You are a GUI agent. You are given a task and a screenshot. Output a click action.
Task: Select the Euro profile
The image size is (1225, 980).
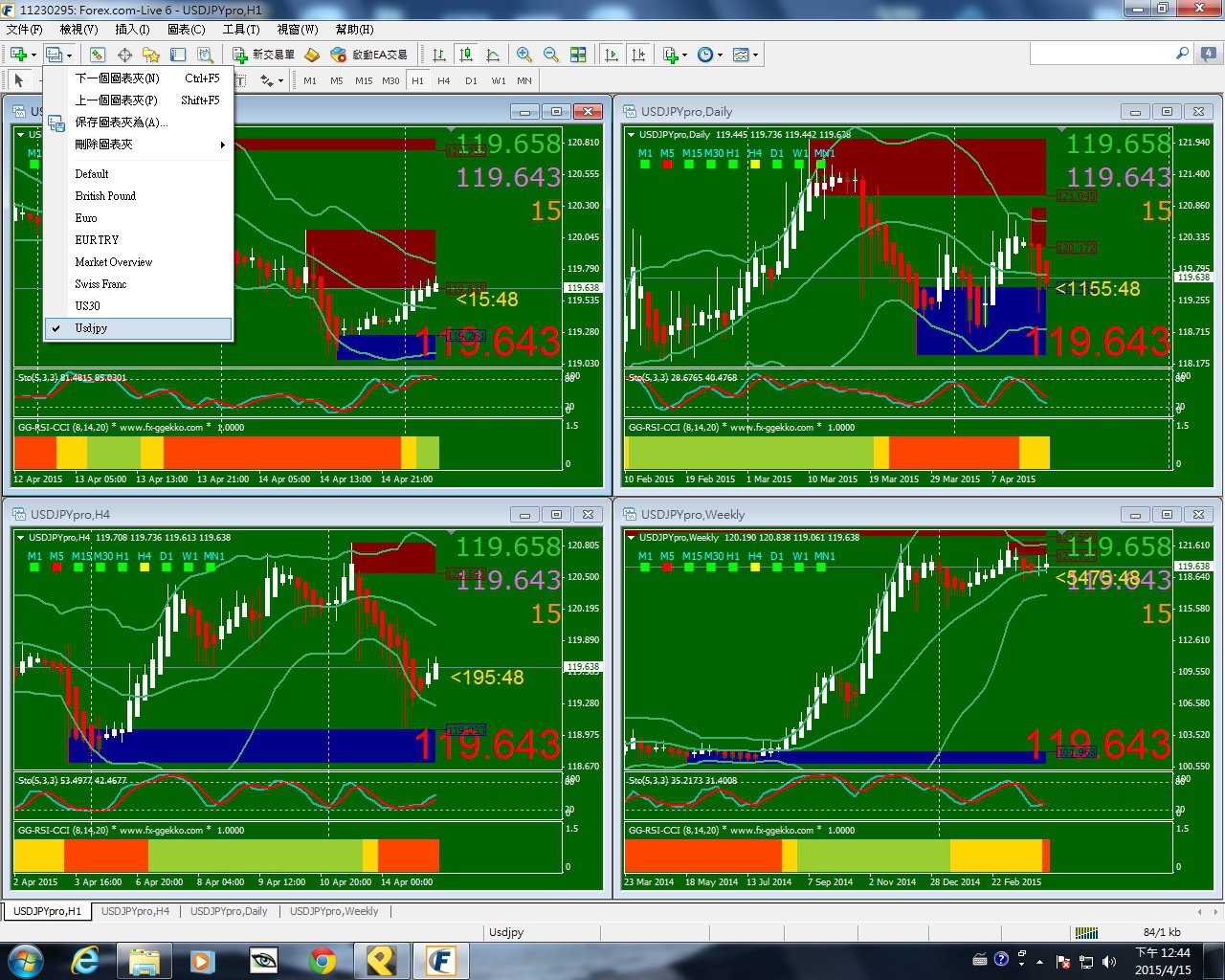[x=139, y=218]
